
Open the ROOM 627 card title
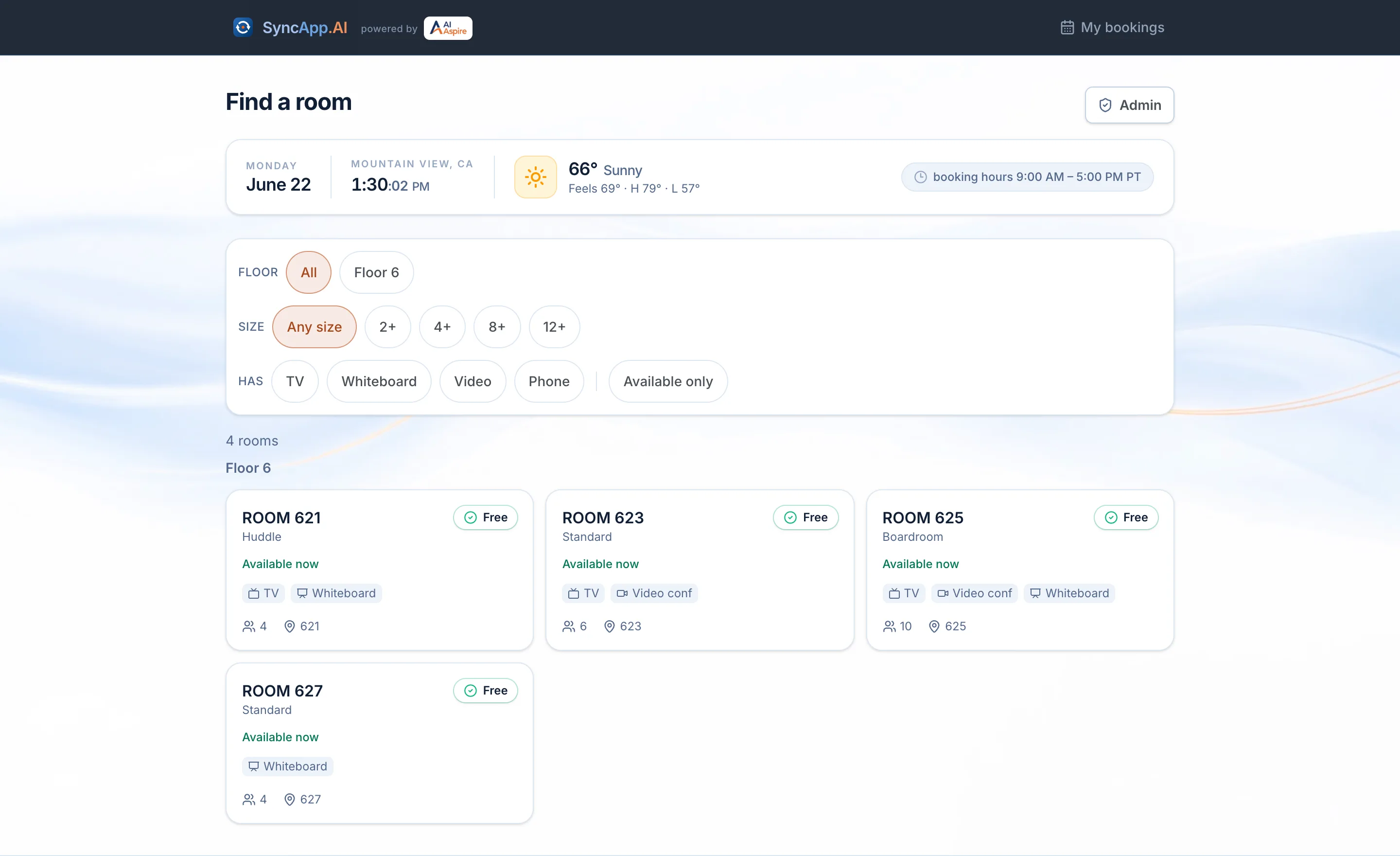pos(282,691)
